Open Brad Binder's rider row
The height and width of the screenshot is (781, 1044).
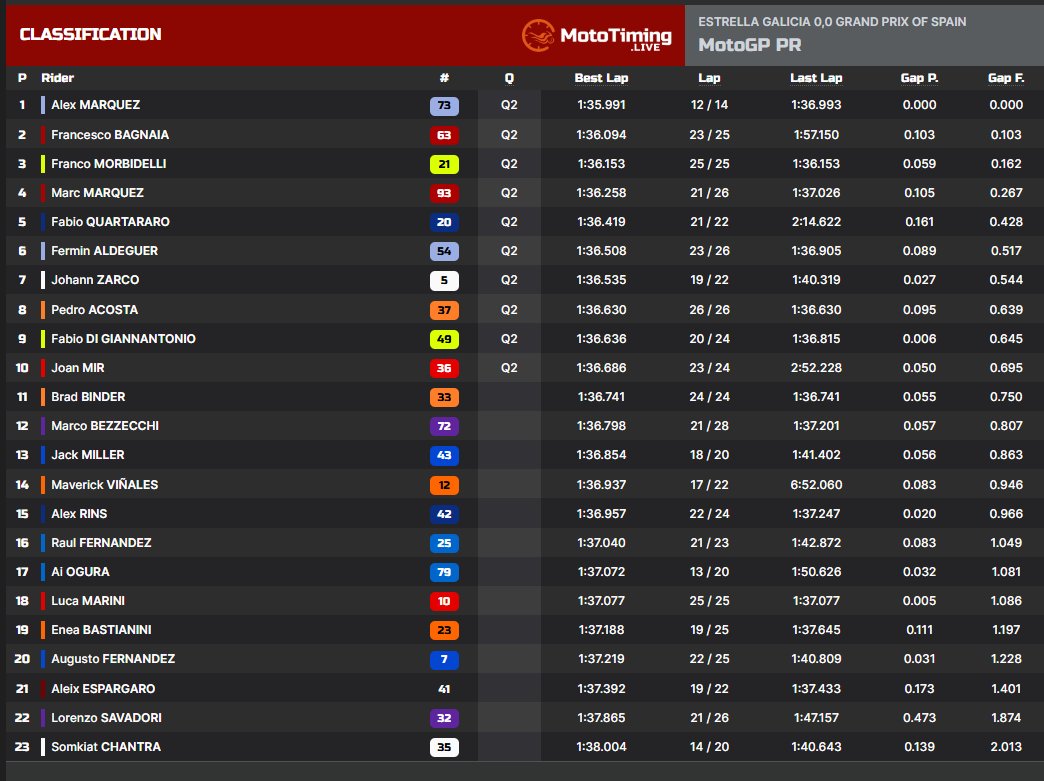click(88, 397)
